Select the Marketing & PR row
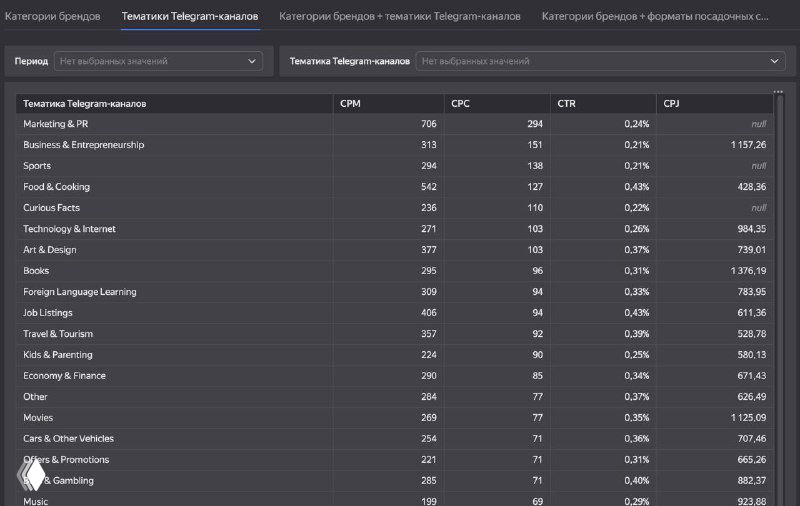Image resolution: width=800 pixels, height=506 pixels. (56, 124)
